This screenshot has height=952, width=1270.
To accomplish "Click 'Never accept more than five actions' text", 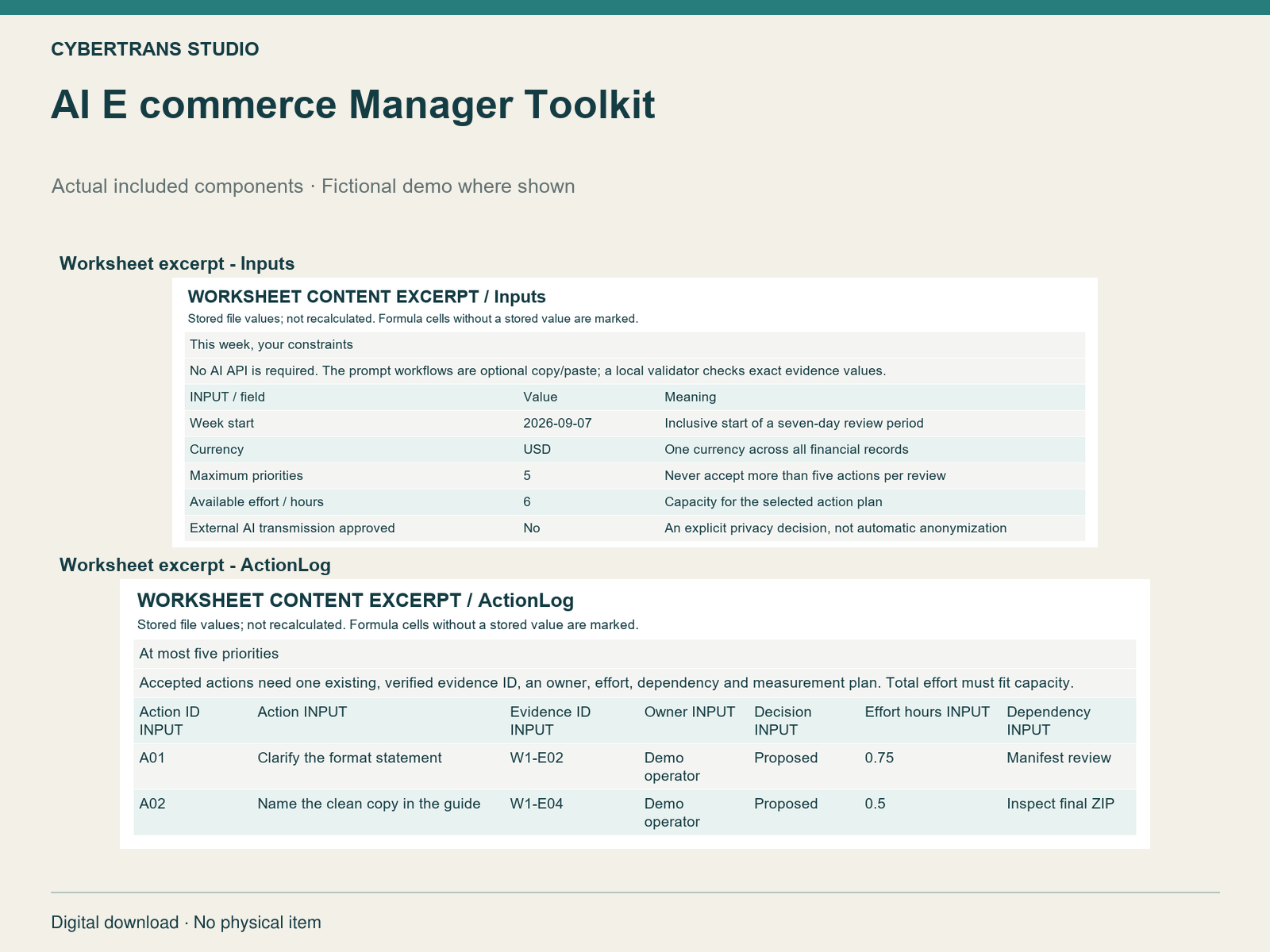I will click(805, 475).
